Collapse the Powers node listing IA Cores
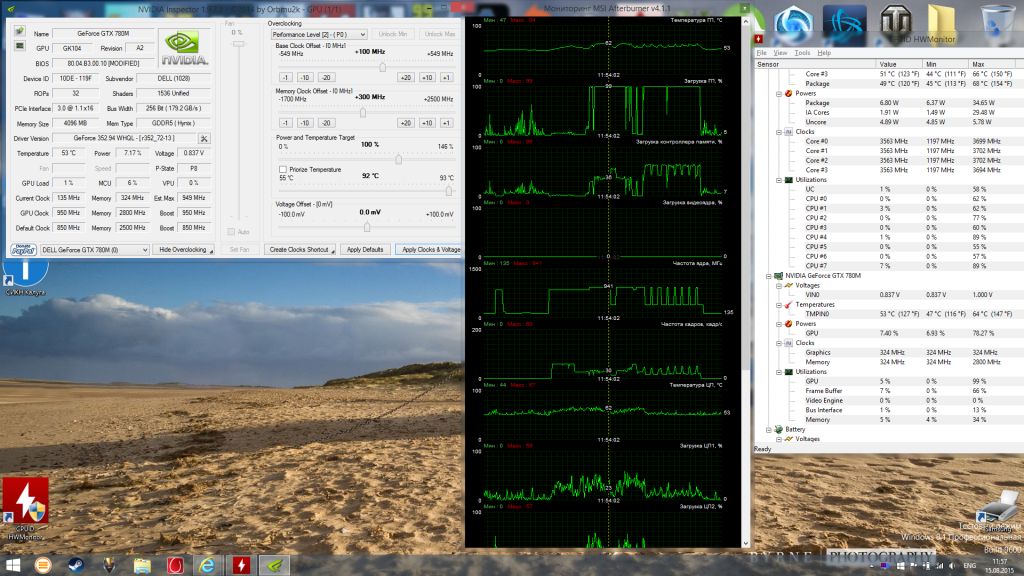1024x576 pixels. (779, 93)
